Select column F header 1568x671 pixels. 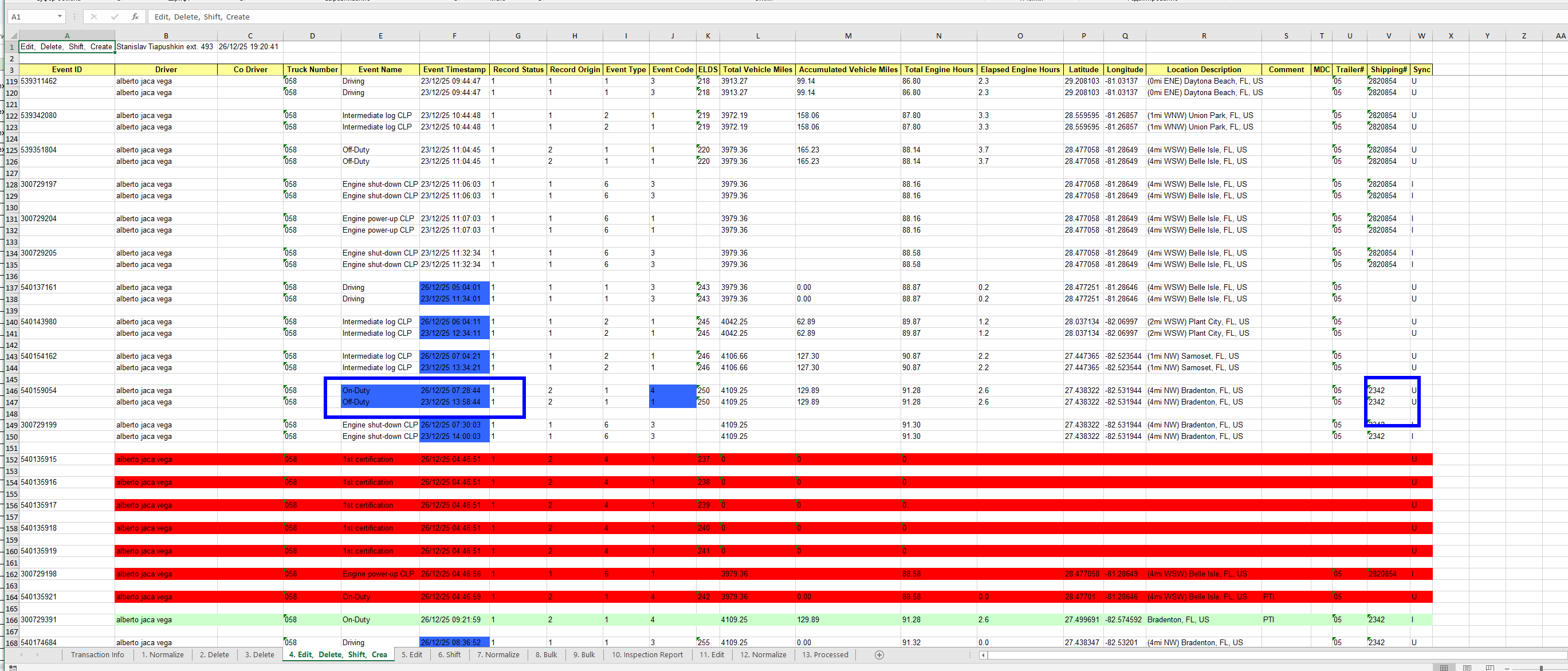tap(454, 36)
